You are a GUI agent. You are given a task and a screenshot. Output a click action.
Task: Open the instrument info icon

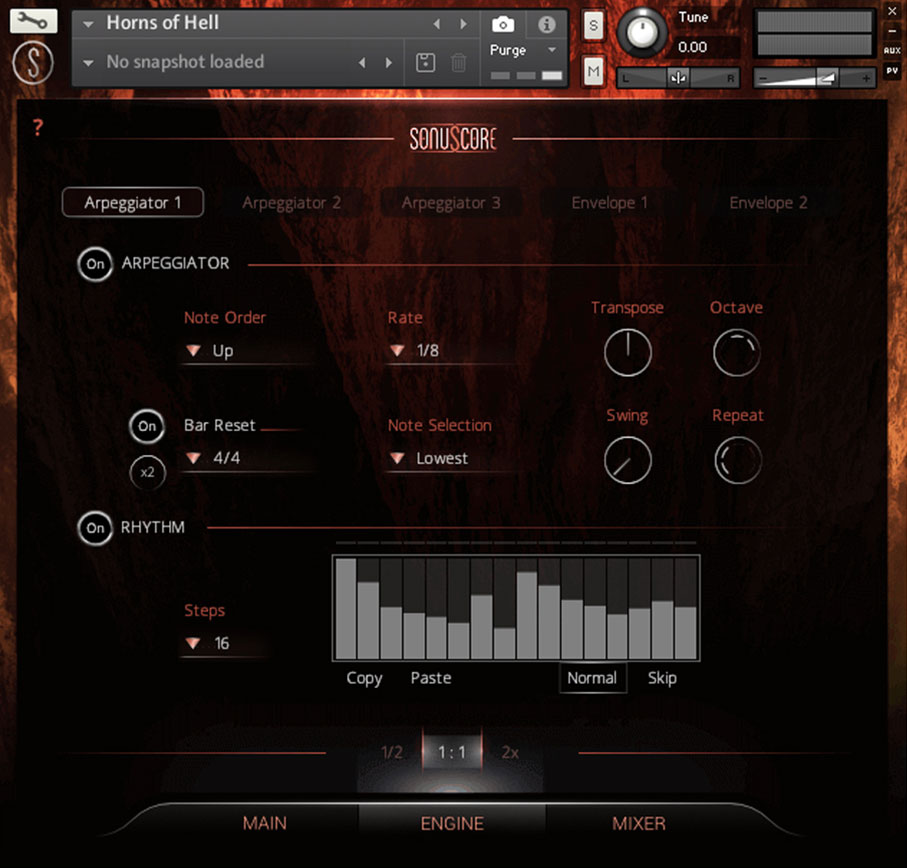(x=546, y=24)
